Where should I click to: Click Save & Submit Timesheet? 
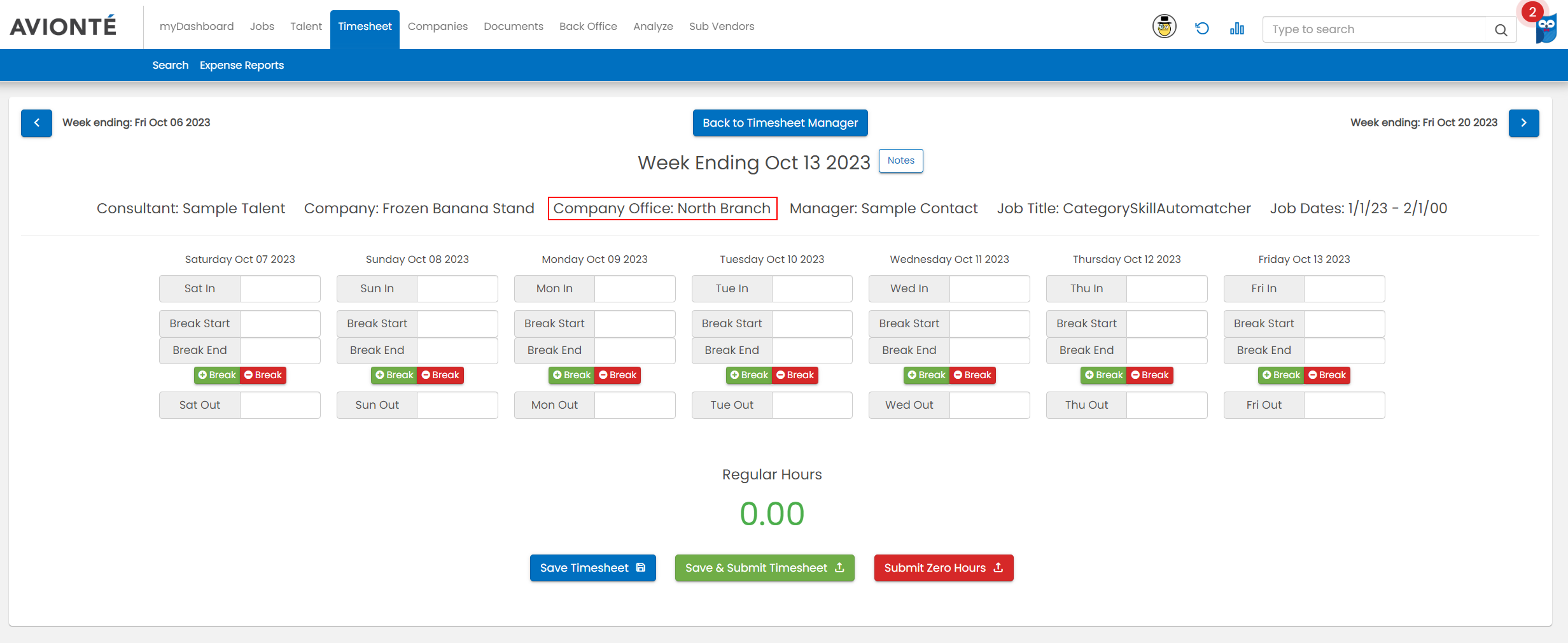click(x=764, y=568)
